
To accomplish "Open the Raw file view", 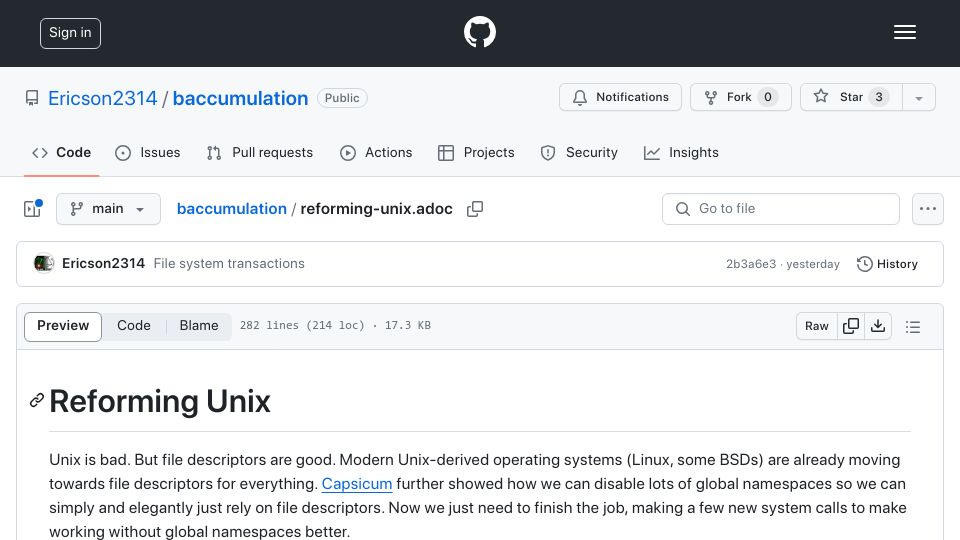I will click(x=817, y=326).
